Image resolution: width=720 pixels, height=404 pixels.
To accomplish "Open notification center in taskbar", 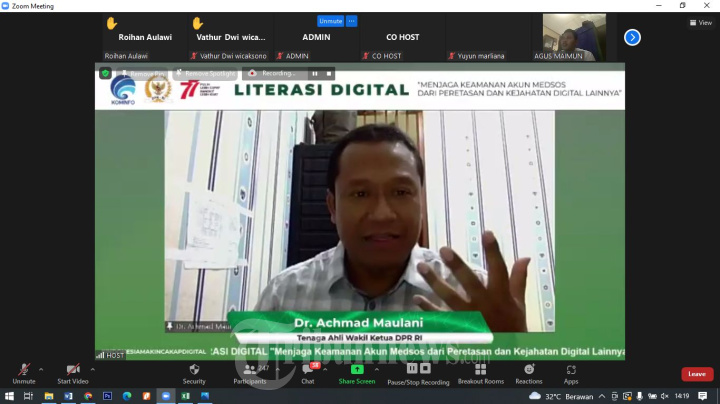I will [703, 396].
